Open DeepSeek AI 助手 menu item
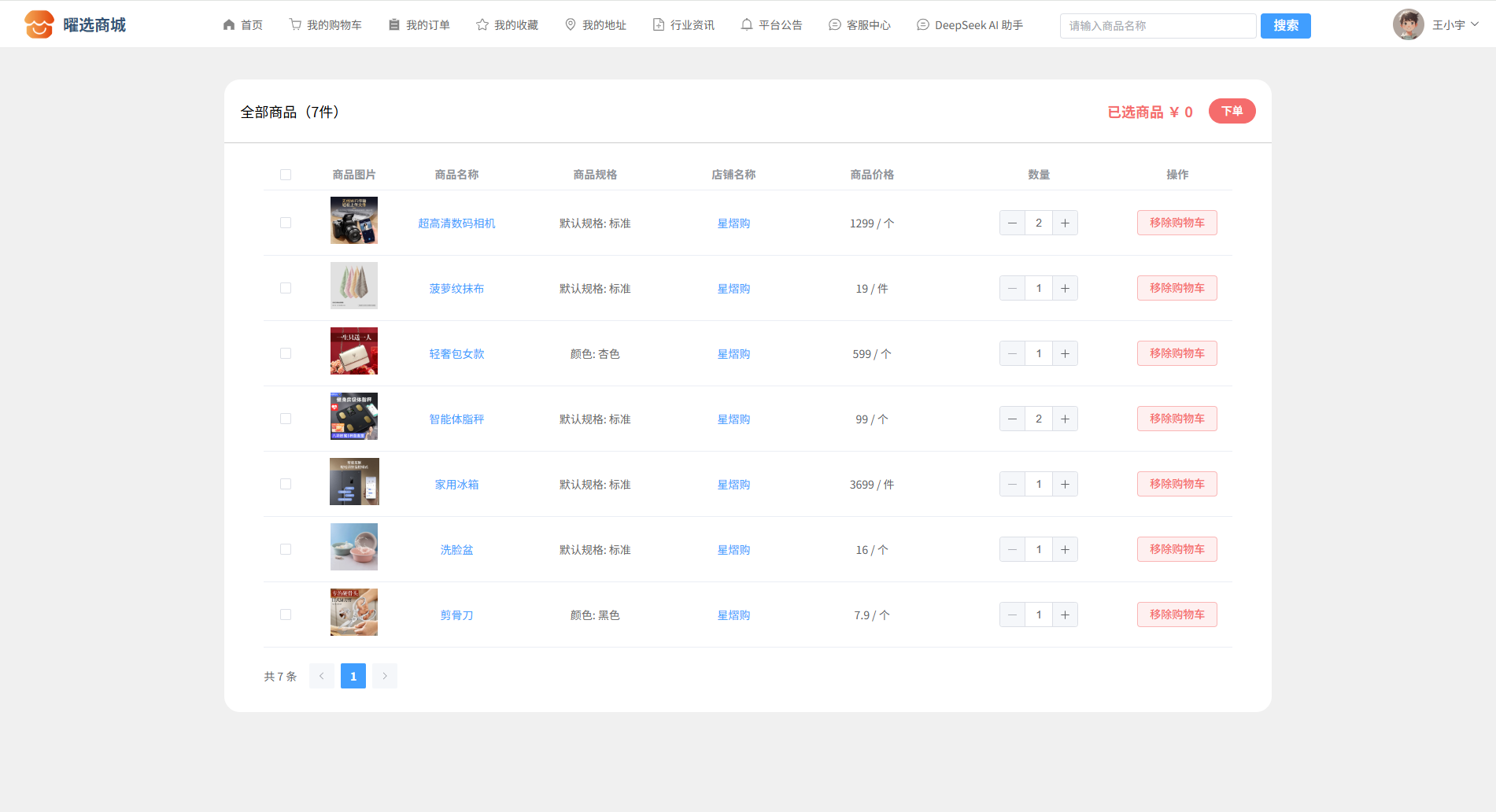The image size is (1496, 812). [x=970, y=25]
